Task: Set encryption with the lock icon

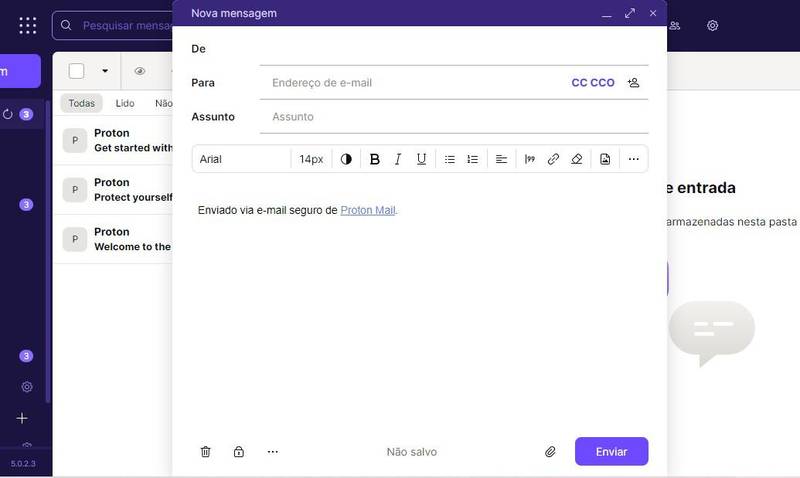Action: [239, 451]
